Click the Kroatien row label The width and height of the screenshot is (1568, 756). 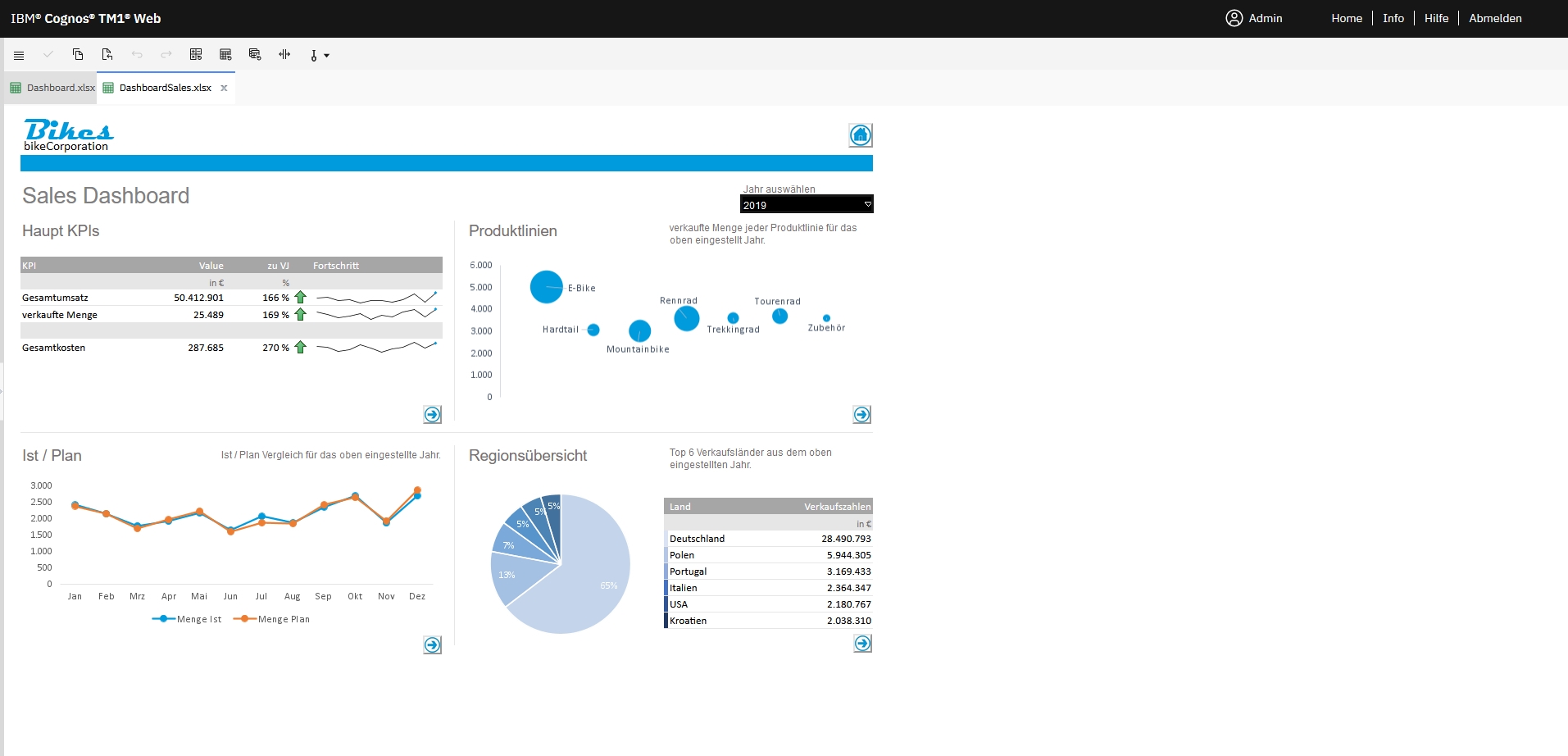(x=688, y=621)
